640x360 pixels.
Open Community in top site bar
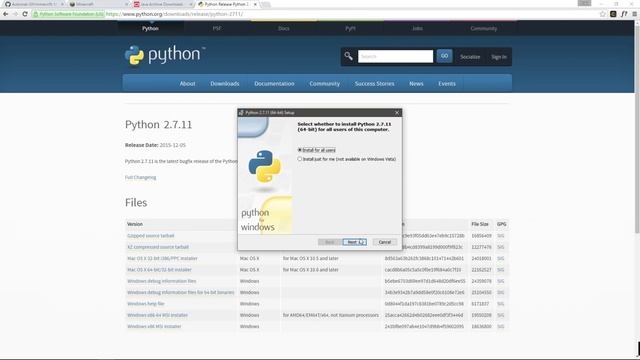[484, 29]
